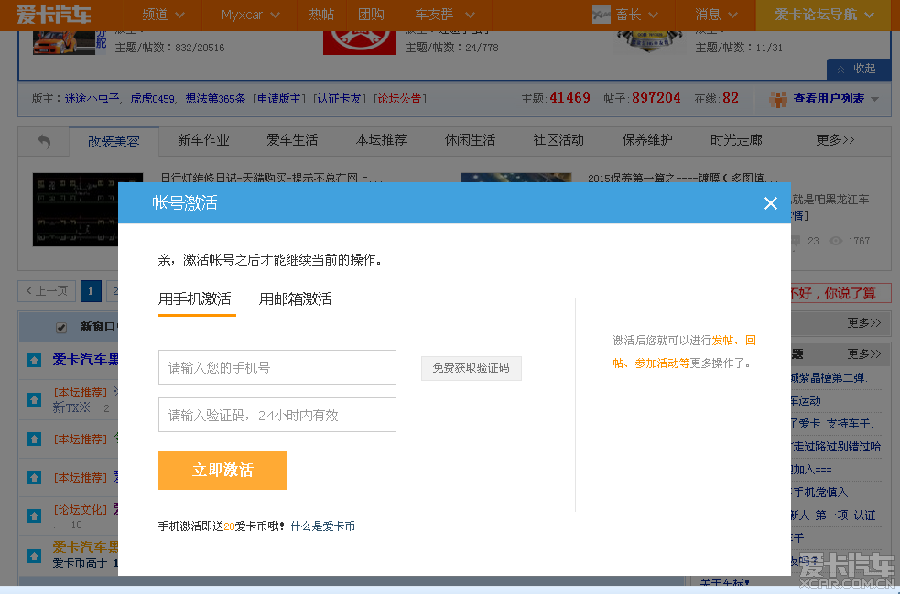
Task: Open the sidebar link ending in 走过路过别错过哈
Action: click(x=836, y=446)
